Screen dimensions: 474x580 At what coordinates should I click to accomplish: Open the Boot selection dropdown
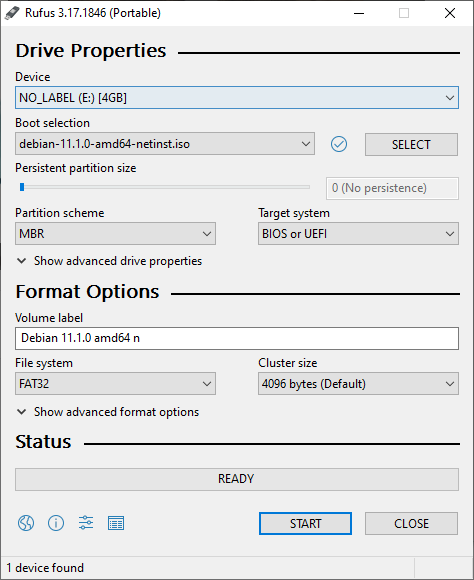click(165, 144)
